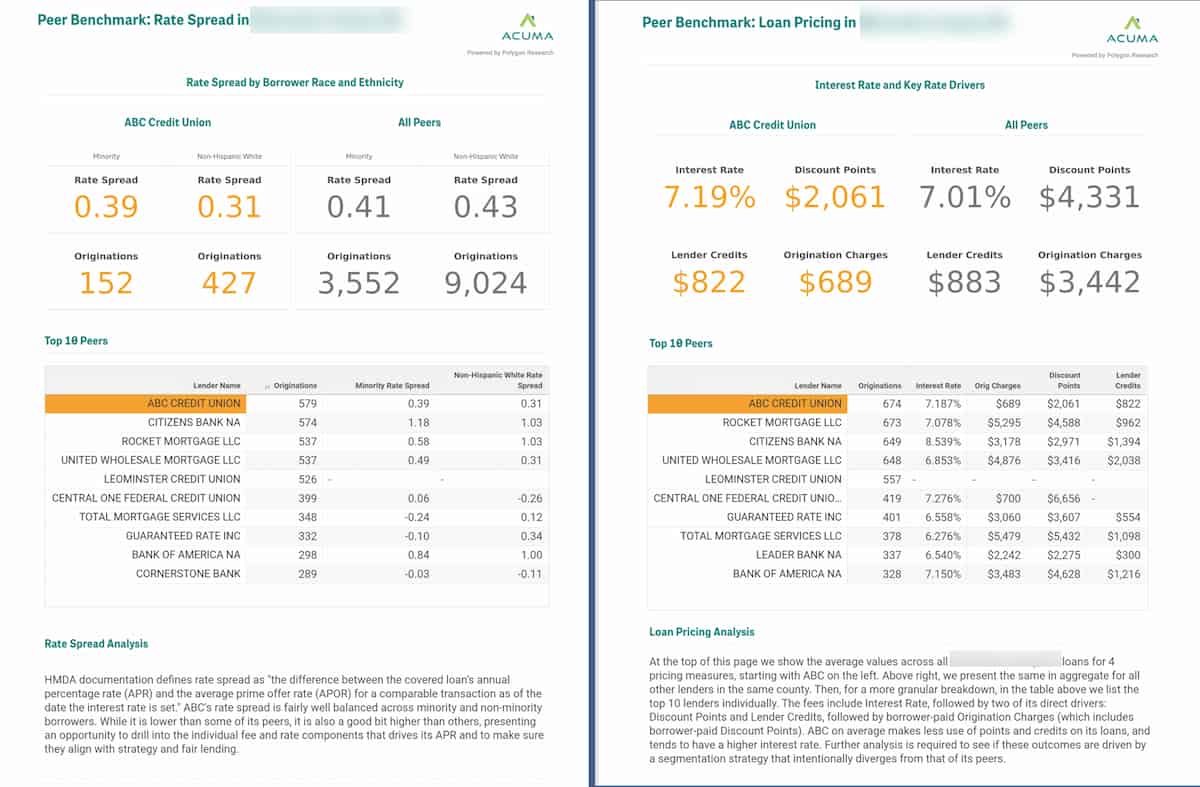The image size is (1200, 787).
Task: Click 'Top 10 Peers' heading on Loan Pricing page
Action: pyautogui.click(x=681, y=343)
